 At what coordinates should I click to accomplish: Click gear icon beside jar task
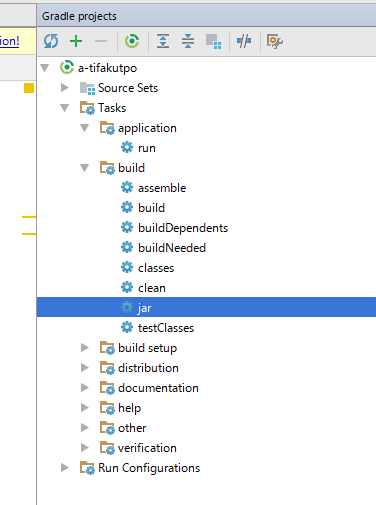[127, 307]
